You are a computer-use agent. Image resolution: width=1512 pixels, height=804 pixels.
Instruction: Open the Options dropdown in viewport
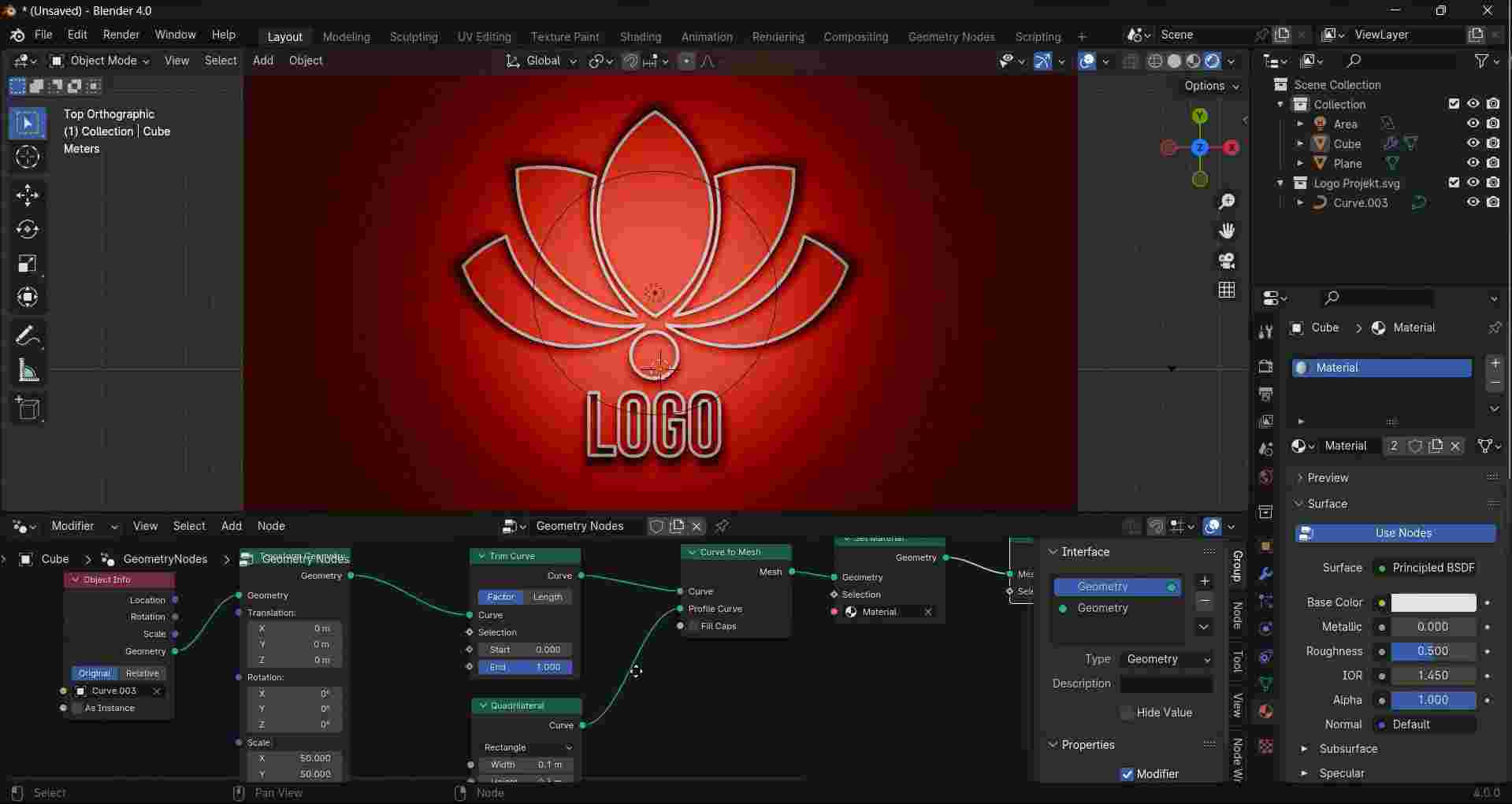coord(1211,86)
